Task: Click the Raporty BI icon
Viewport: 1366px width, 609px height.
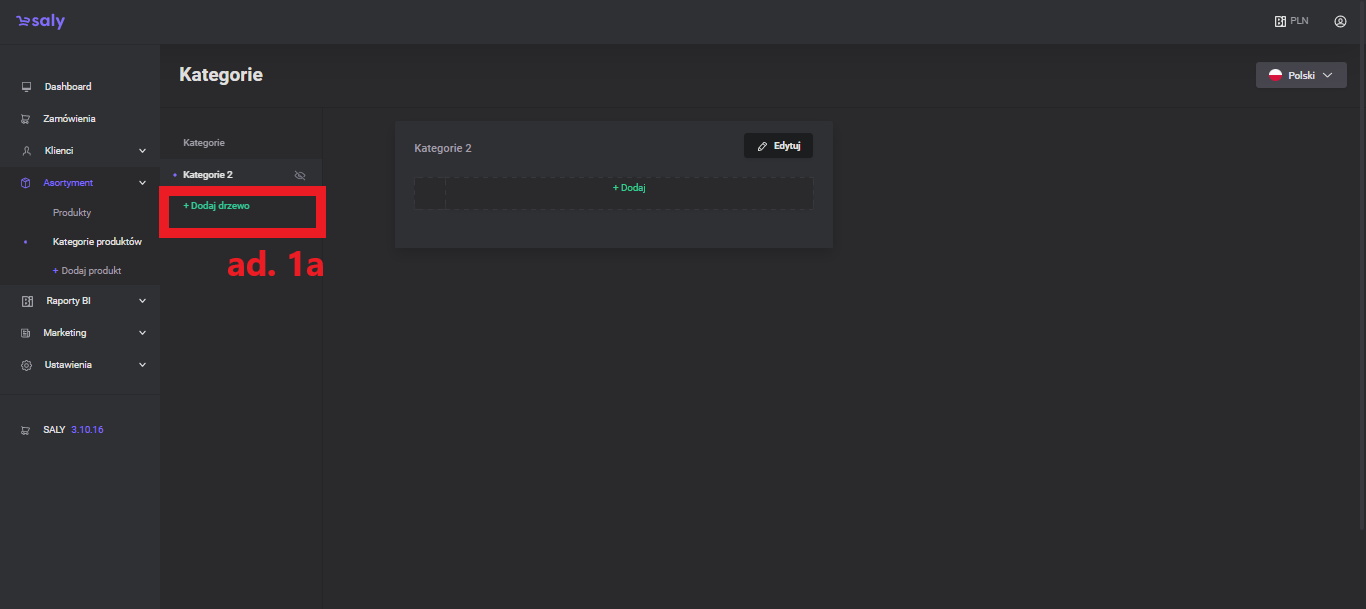Action: pos(27,301)
